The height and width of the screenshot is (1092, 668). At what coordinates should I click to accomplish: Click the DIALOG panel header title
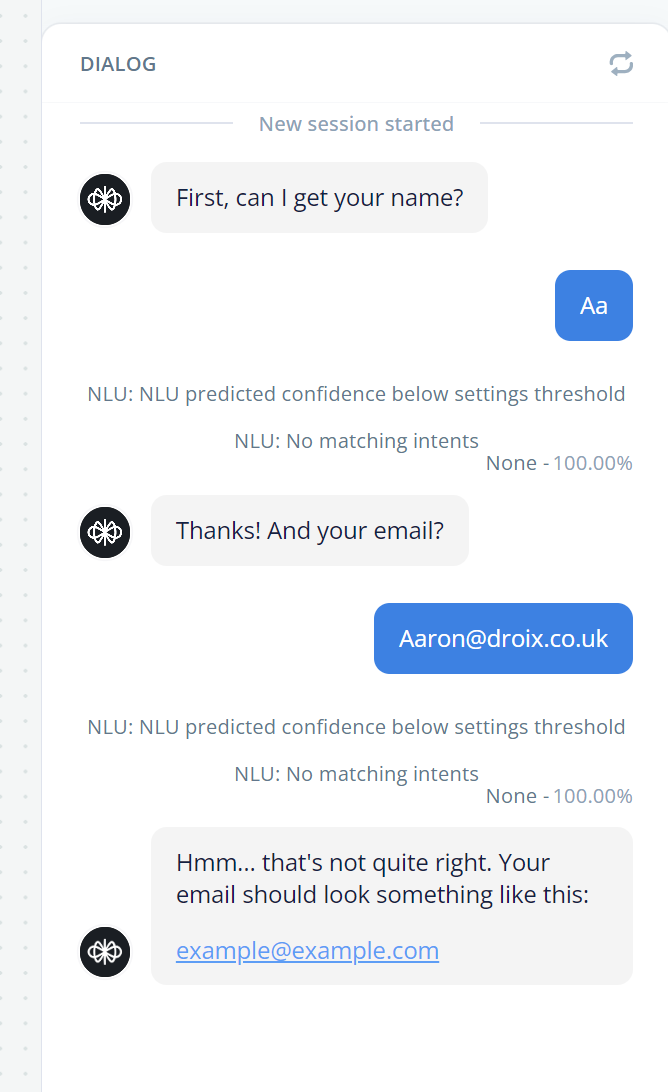coord(118,64)
